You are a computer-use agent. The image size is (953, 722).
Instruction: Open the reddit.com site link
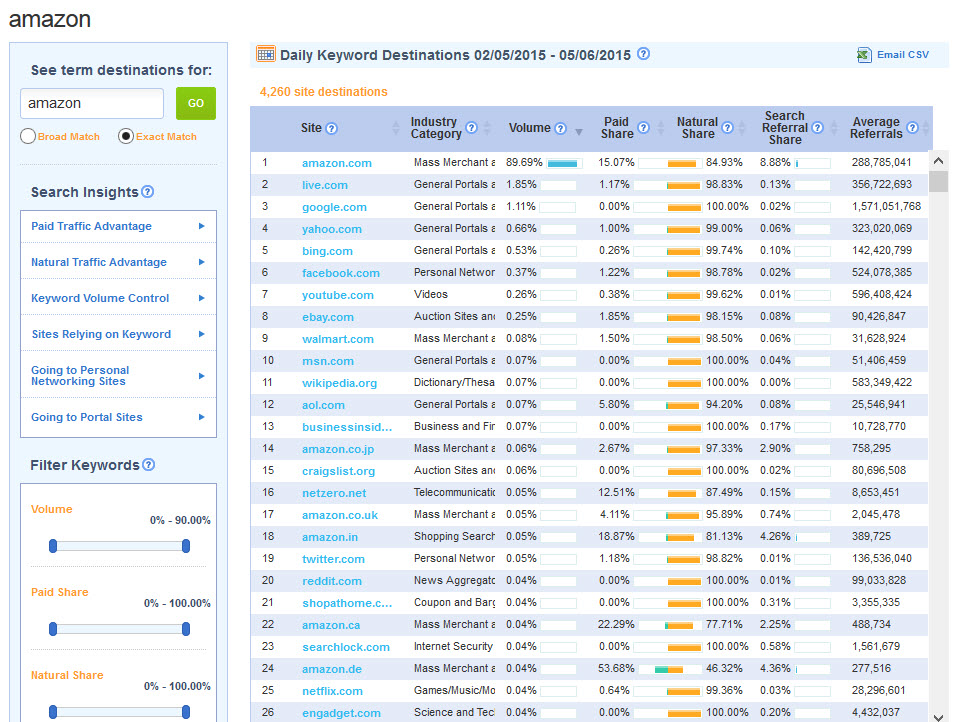click(x=332, y=581)
